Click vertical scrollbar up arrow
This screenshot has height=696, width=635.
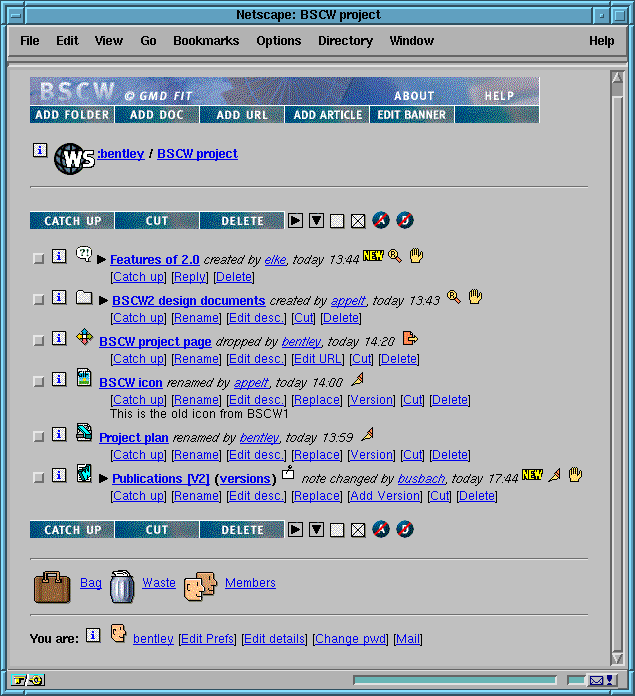click(x=617, y=78)
